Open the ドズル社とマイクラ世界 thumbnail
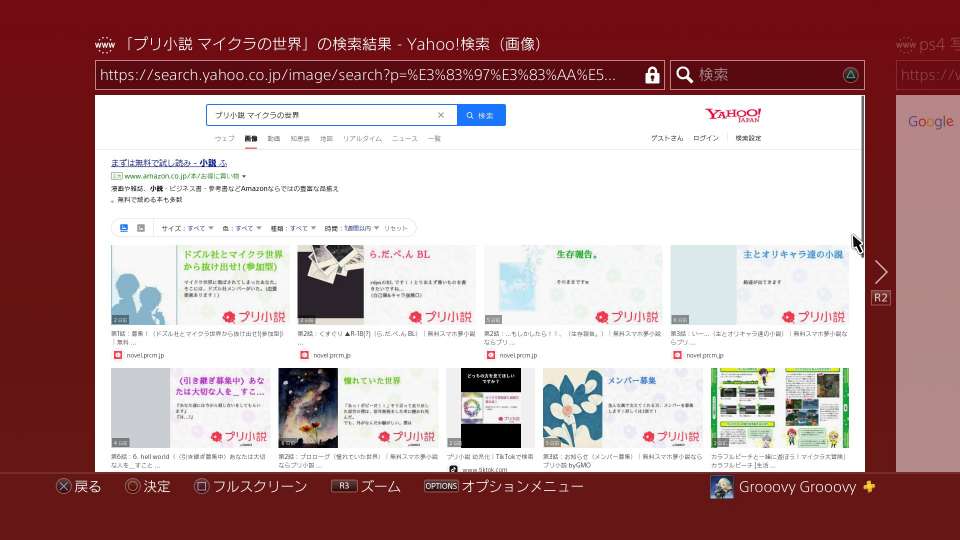The width and height of the screenshot is (960, 540). click(200, 285)
